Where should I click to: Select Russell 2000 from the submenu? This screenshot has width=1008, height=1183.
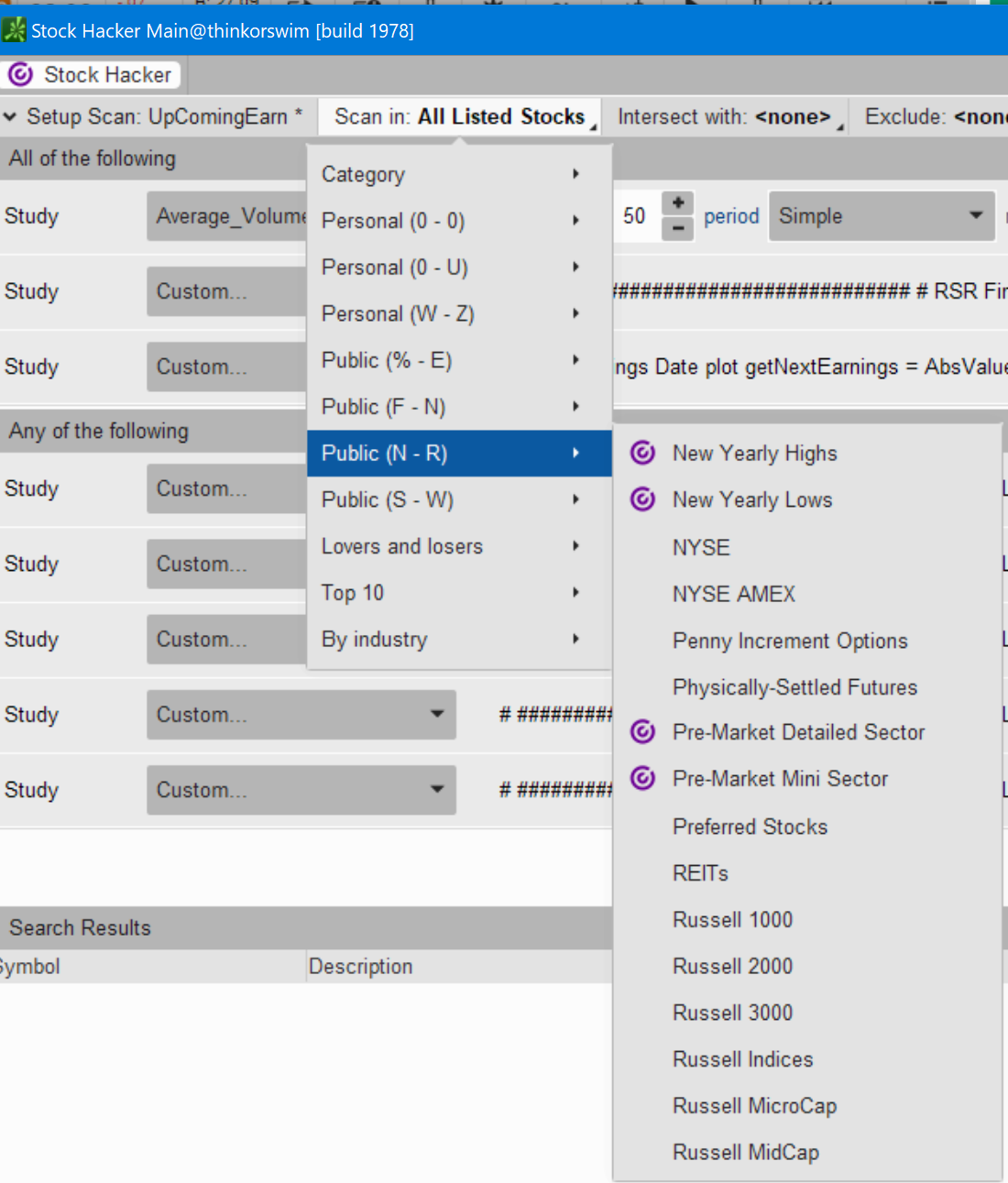pyautogui.click(x=807, y=966)
